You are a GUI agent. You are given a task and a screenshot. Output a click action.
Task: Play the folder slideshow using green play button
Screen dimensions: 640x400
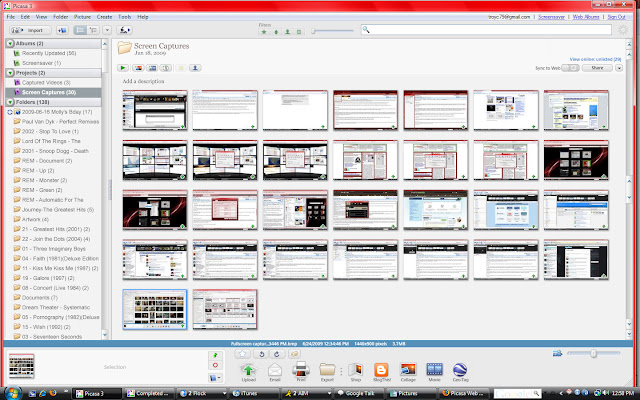[124, 67]
